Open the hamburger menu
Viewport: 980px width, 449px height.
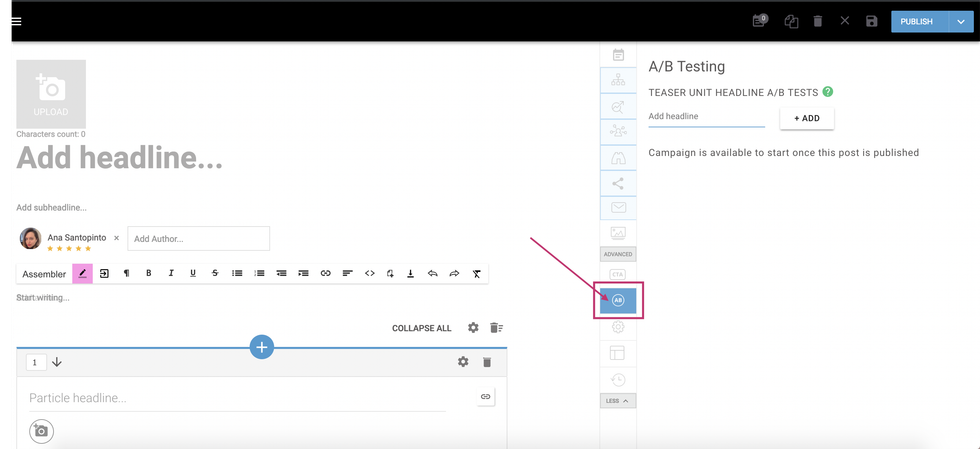click(15, 21)
